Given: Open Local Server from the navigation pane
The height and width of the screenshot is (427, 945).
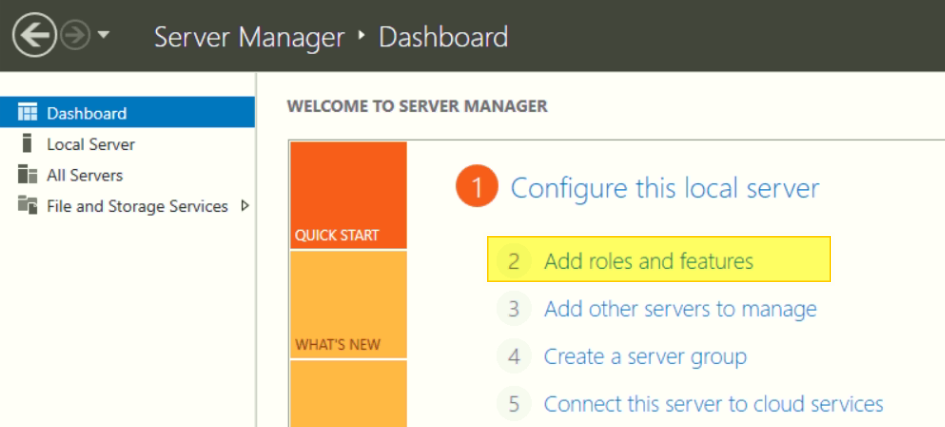Looking at the screenshot, I should tap(90, 144).
